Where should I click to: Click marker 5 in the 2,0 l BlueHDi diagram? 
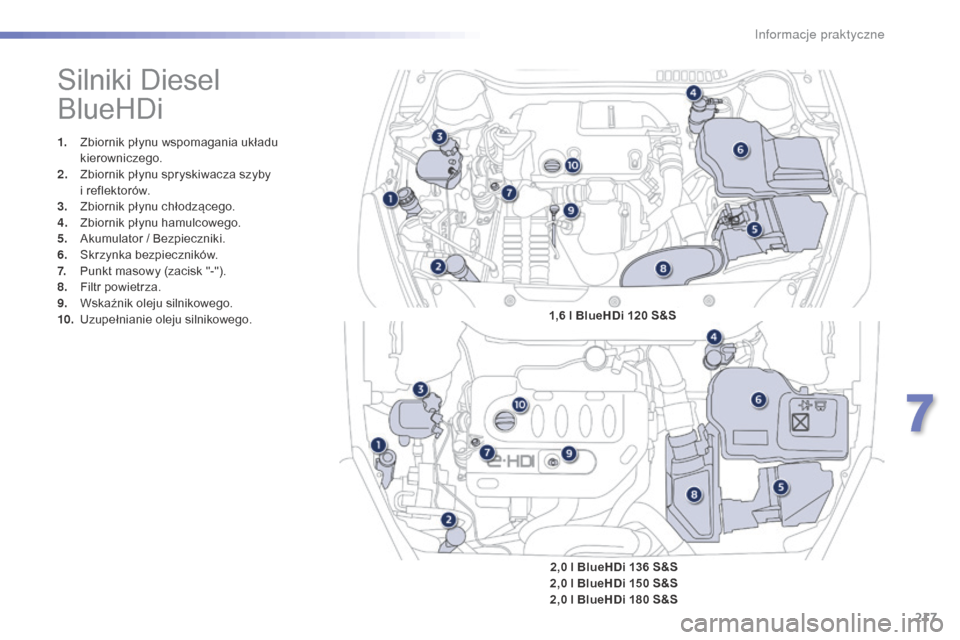[781, 488]
